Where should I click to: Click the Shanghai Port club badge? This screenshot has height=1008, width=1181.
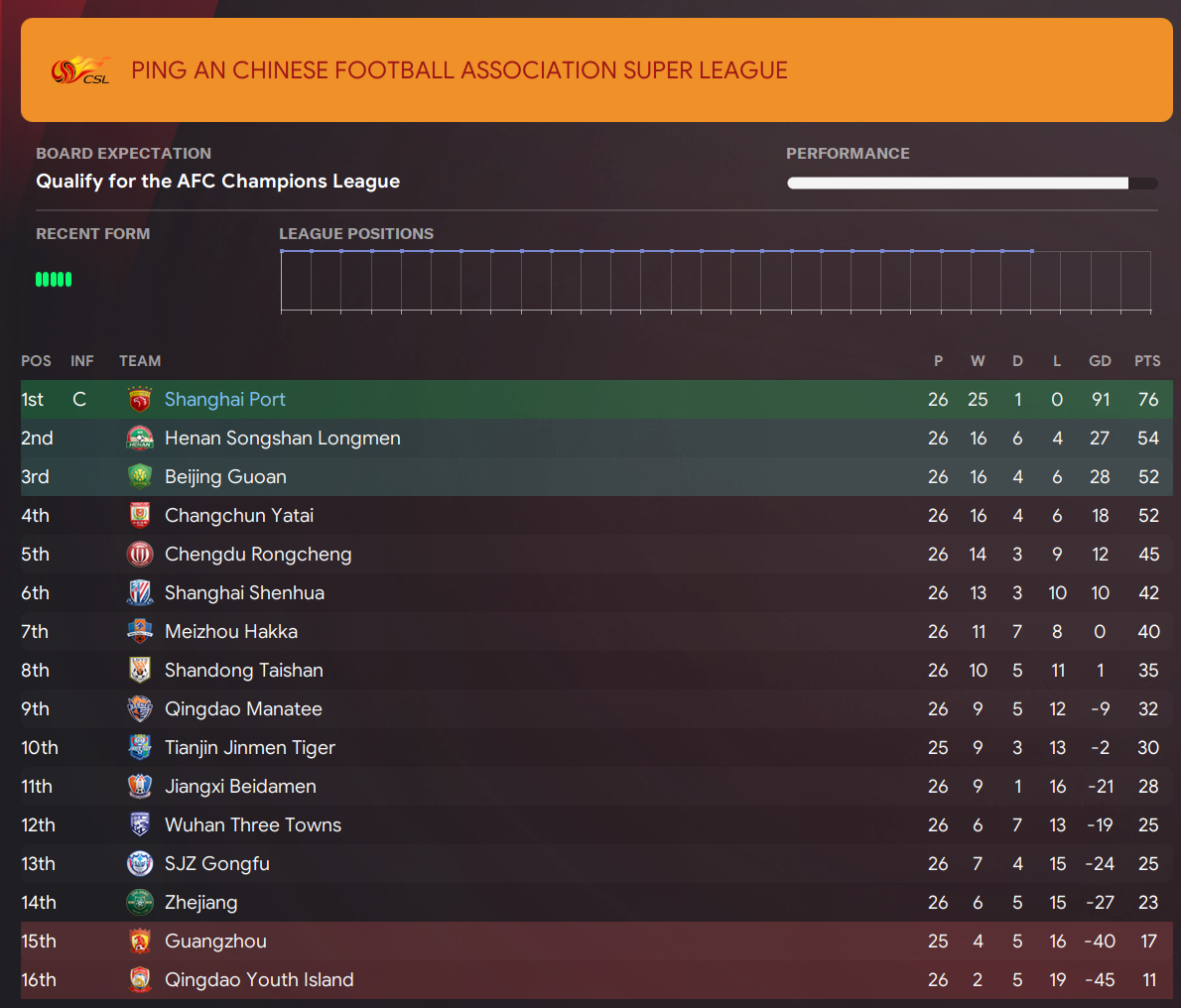(x=139, y=399)
